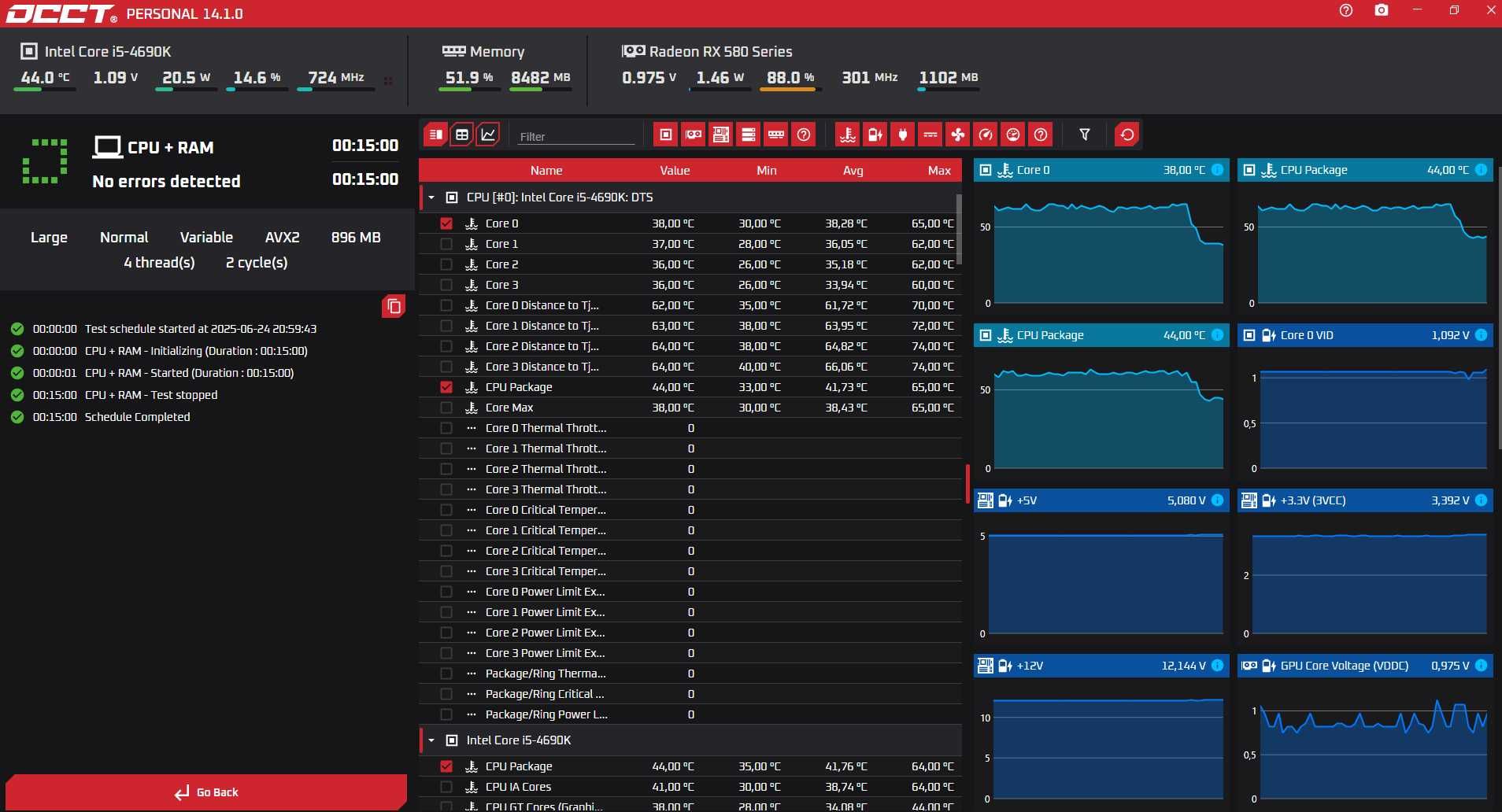Toggle the current sensor filter
The height and width of the screenshot is (812, 1502).
[x=930, y=135]
